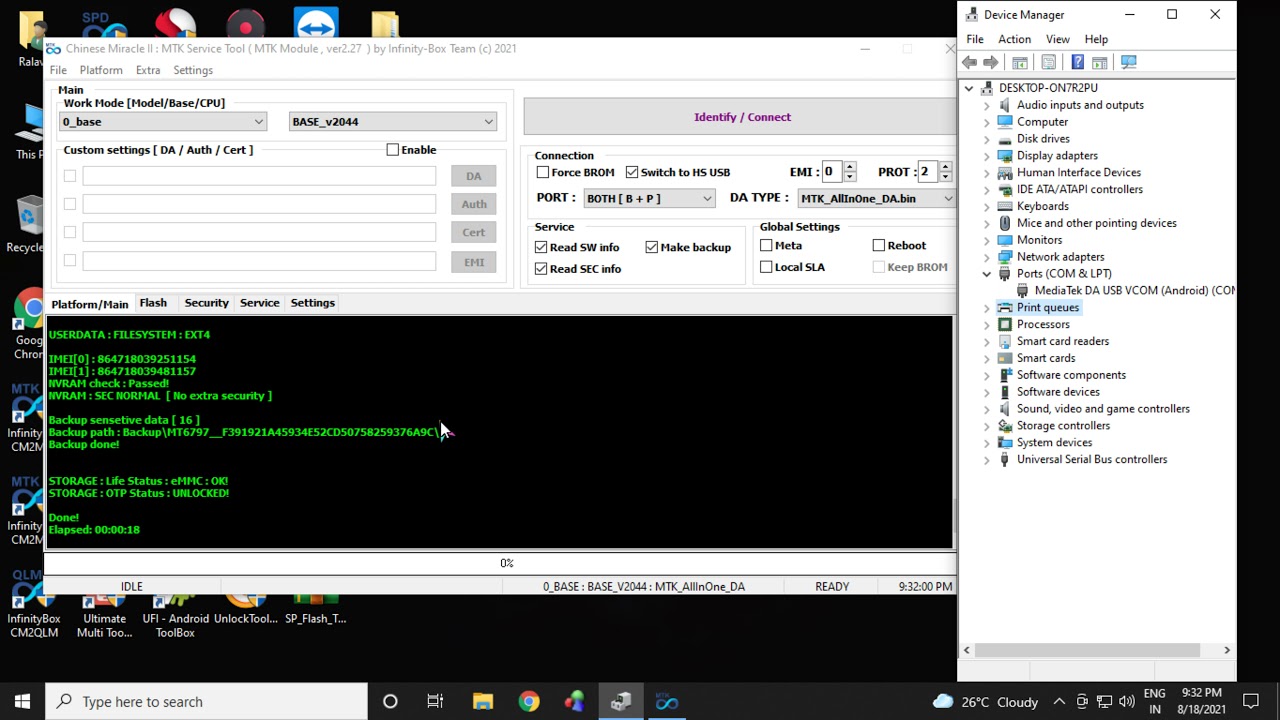Click the Forward arrow in Device Manager toolbar
1280x720 pixels.
[x=991, y=62]
